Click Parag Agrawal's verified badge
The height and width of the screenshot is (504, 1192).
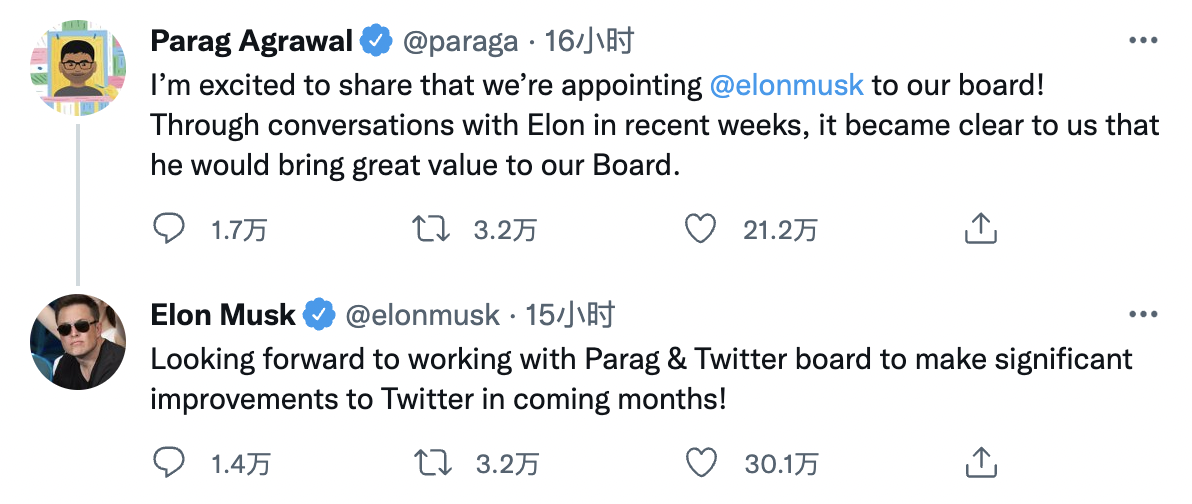tap(376, 41)
